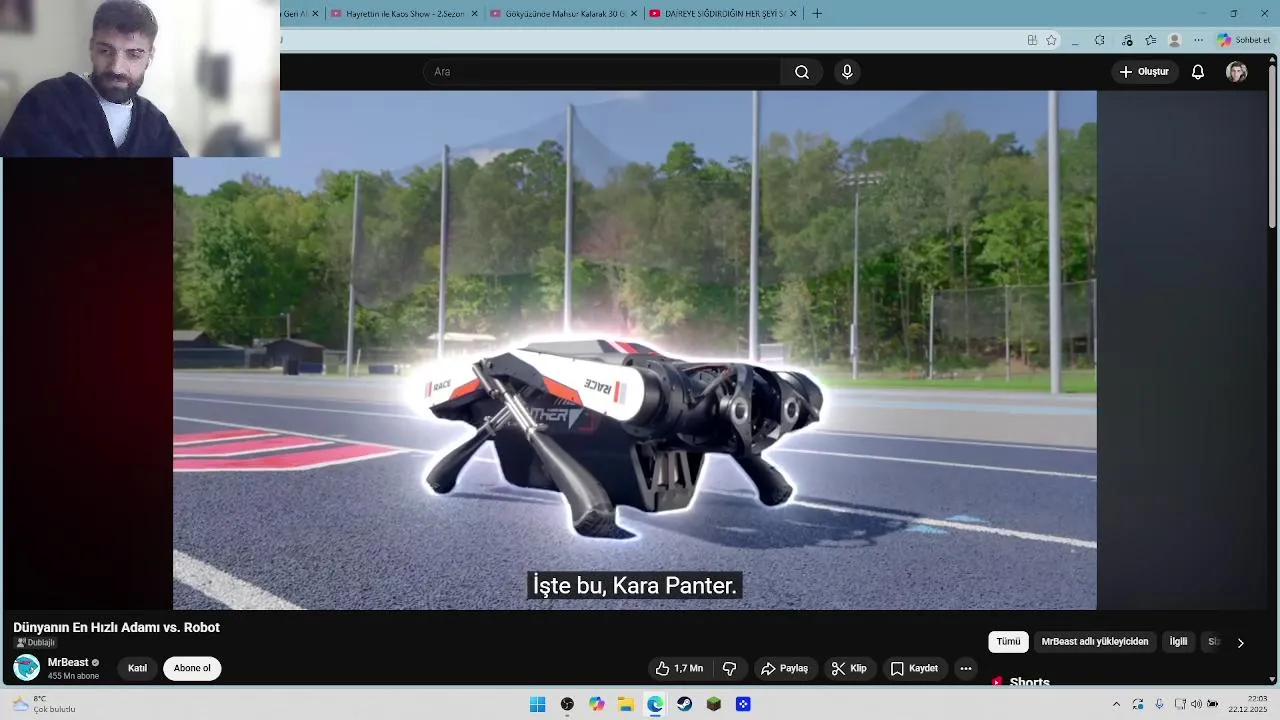This screenshot has width=1280, height=720.
Task: Open the weather widget Çok bulutlu
Action: [x=44, y=704]
